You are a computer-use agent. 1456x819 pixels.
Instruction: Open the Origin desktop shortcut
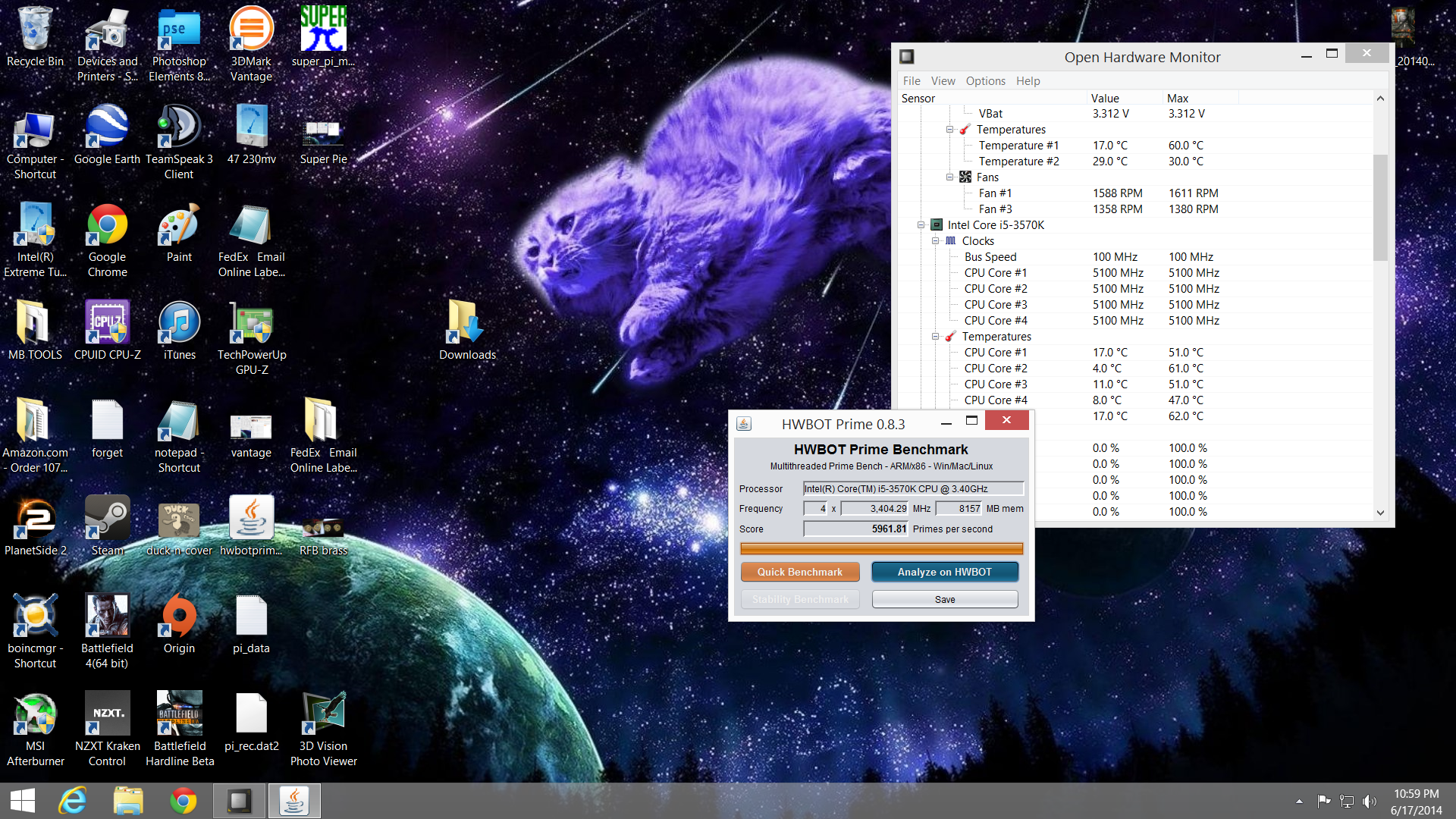click(179, 623)
